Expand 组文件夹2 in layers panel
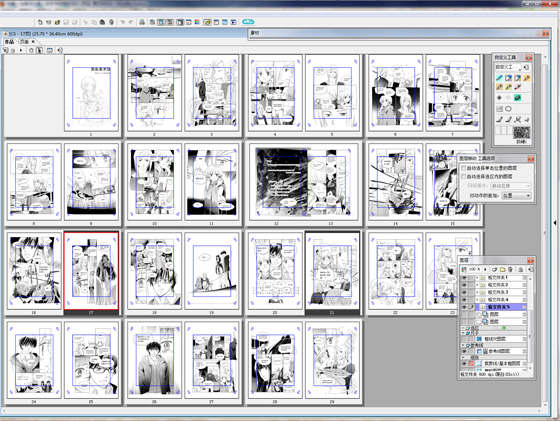Image resolution: width=560 pixels, height=421 pixels. (477, 285)
